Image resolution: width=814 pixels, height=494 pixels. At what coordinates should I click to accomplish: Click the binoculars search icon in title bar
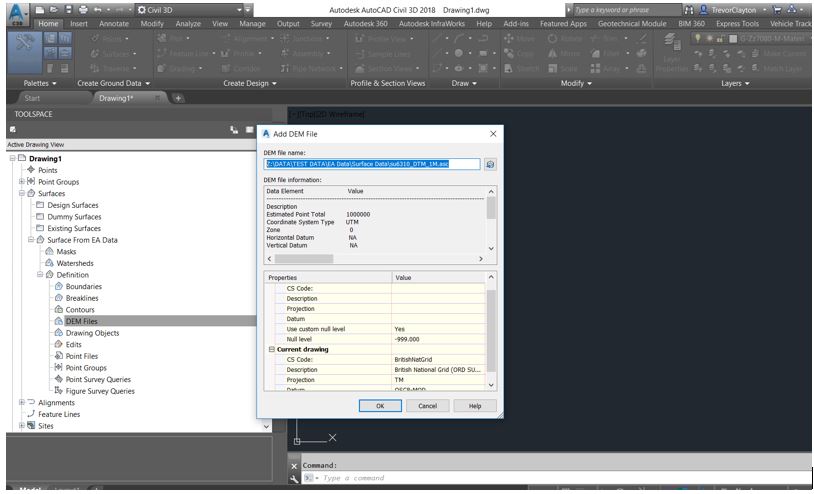point(689,10)
